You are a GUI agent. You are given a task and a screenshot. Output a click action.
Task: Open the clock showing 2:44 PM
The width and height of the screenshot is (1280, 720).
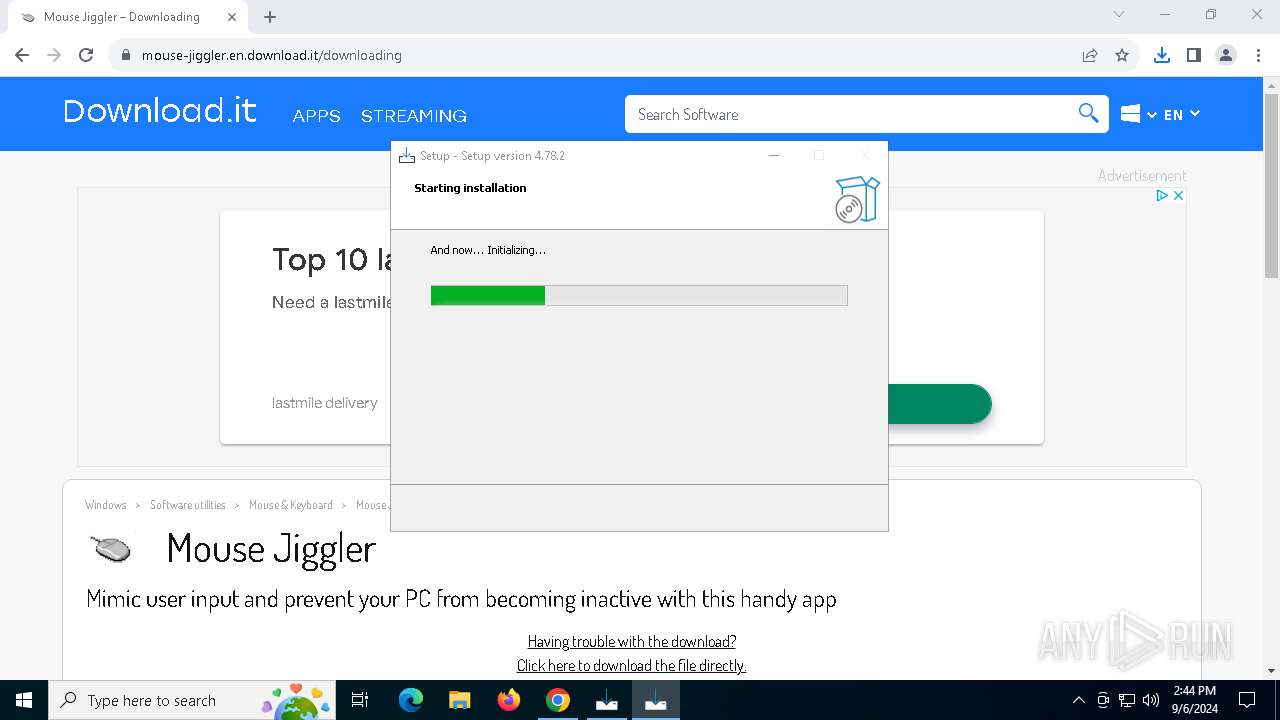coord(1194,700)
